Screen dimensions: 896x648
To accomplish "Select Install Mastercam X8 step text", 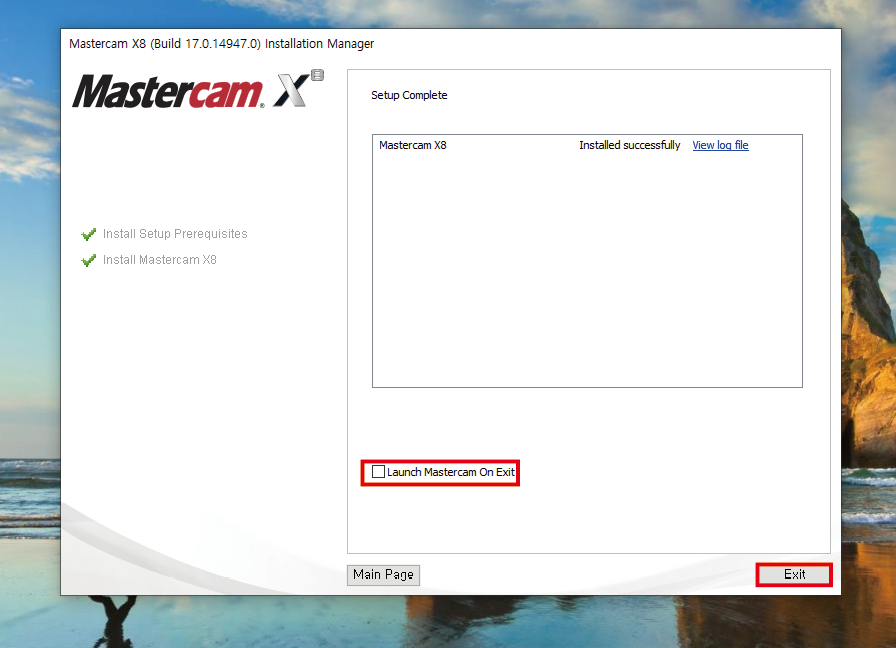I will pos(159,260).
